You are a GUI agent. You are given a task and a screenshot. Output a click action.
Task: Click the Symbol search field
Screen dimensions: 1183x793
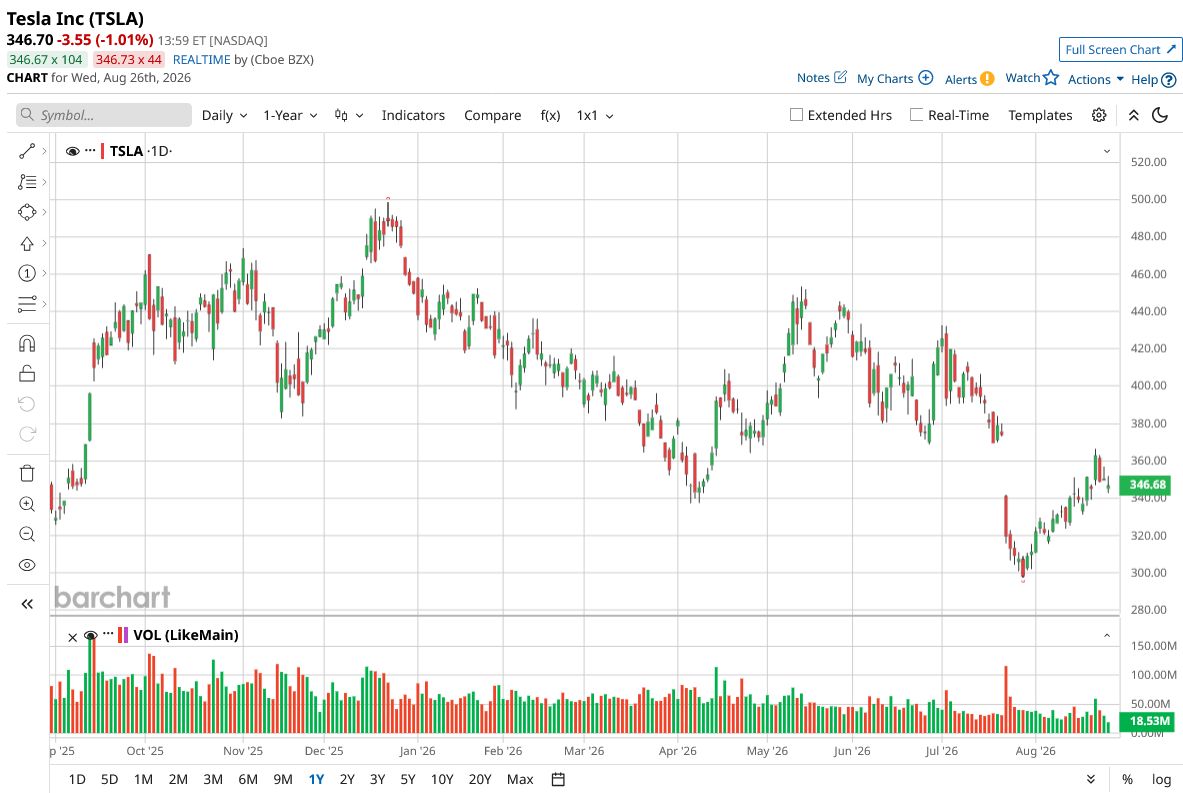[x=104, y=115]
